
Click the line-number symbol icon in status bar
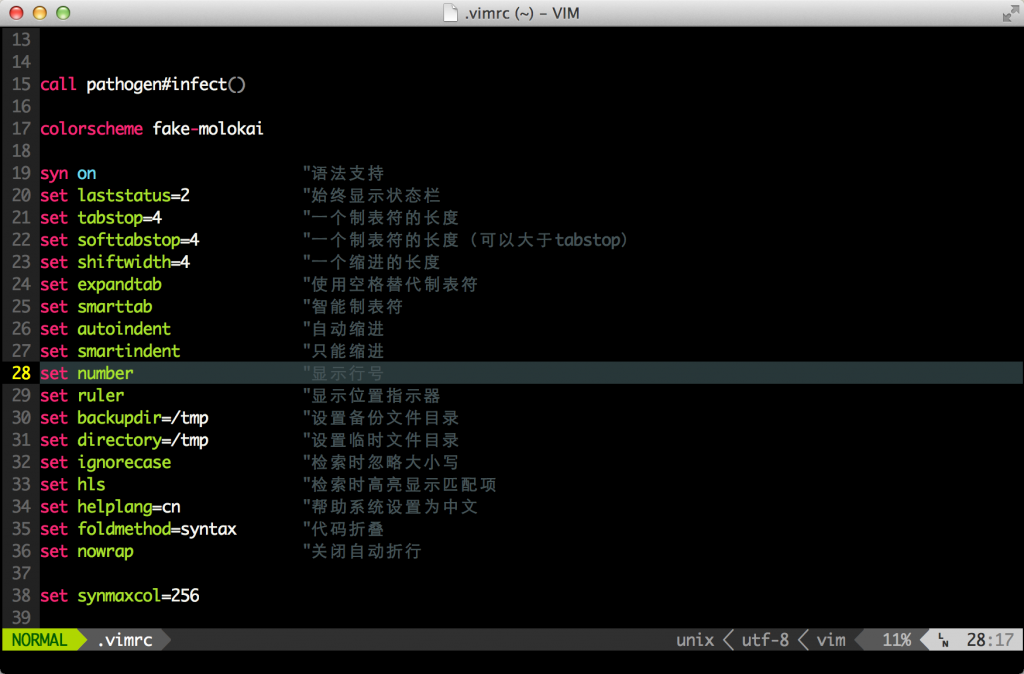(944, 640)
